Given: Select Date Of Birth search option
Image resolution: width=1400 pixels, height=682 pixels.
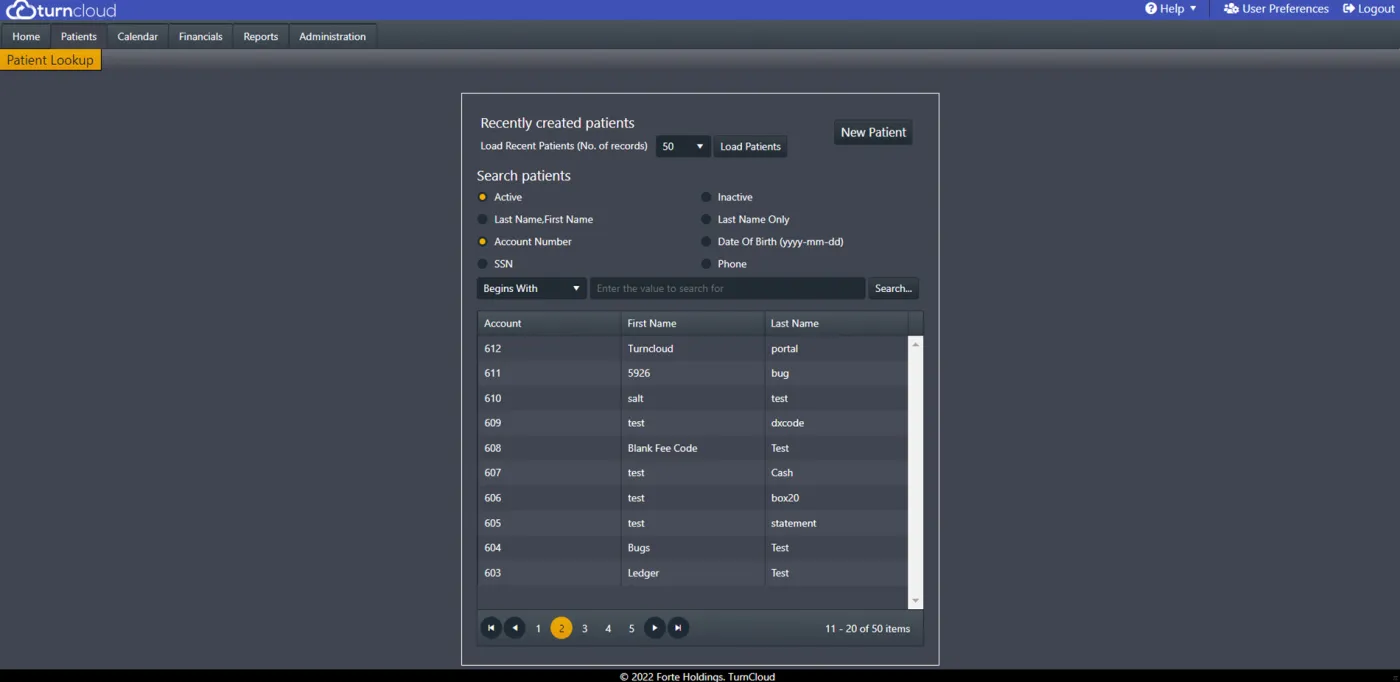Looking at the screenshot, I should coord(706,242).
